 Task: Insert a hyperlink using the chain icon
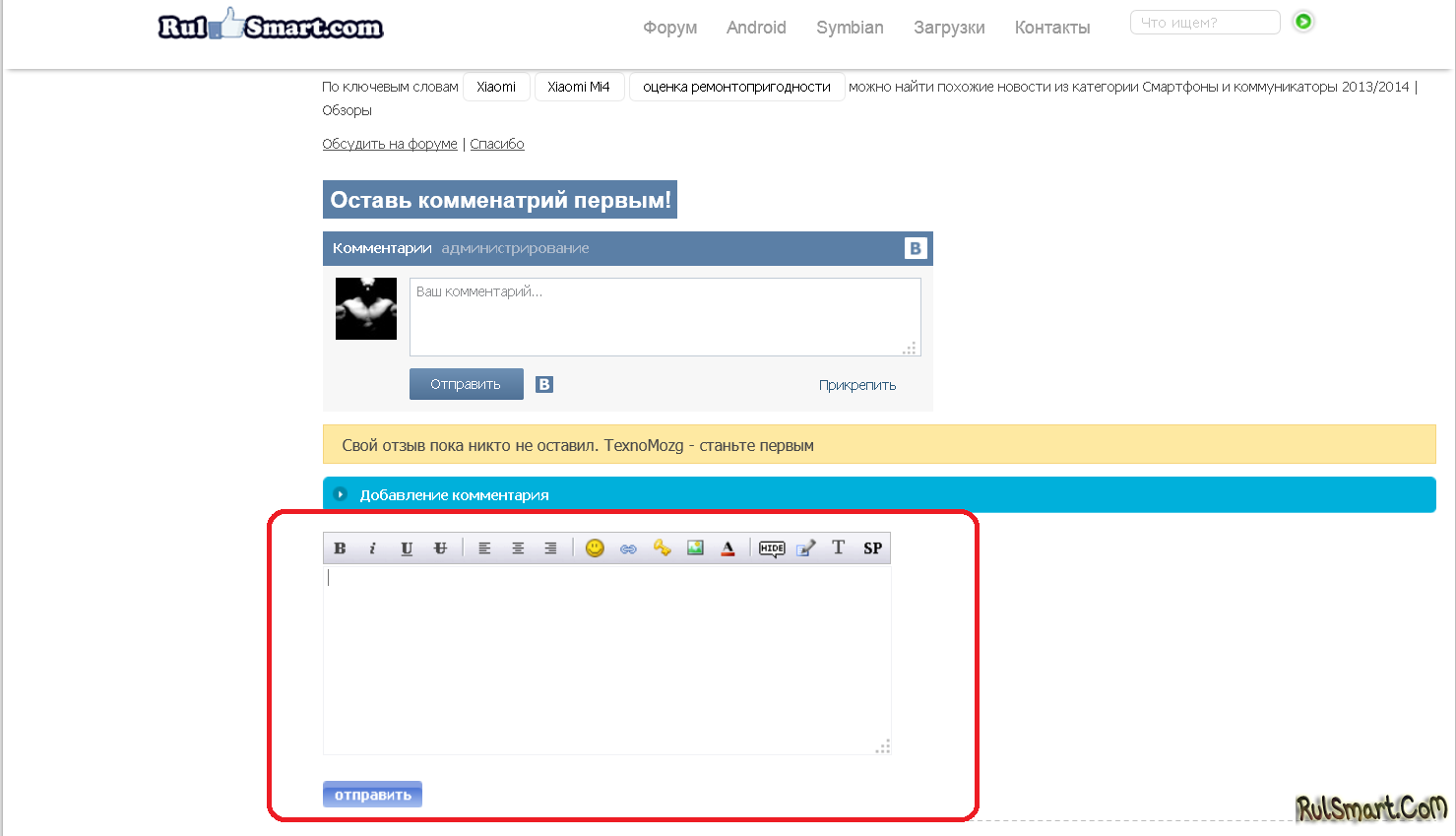point(628,548)
